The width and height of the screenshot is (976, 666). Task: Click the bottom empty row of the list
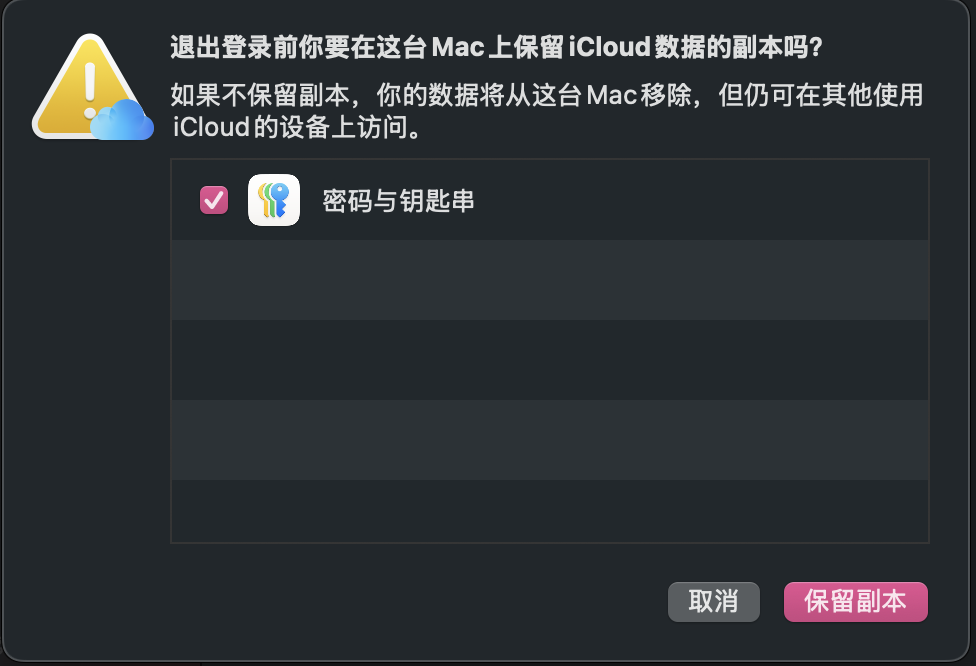pos(550,510)
